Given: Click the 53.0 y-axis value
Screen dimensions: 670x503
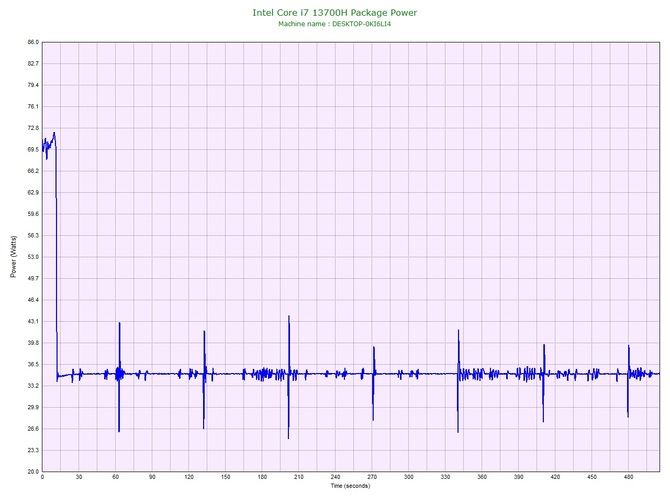Looking at the screenshot, I should (x=33, y=257).
